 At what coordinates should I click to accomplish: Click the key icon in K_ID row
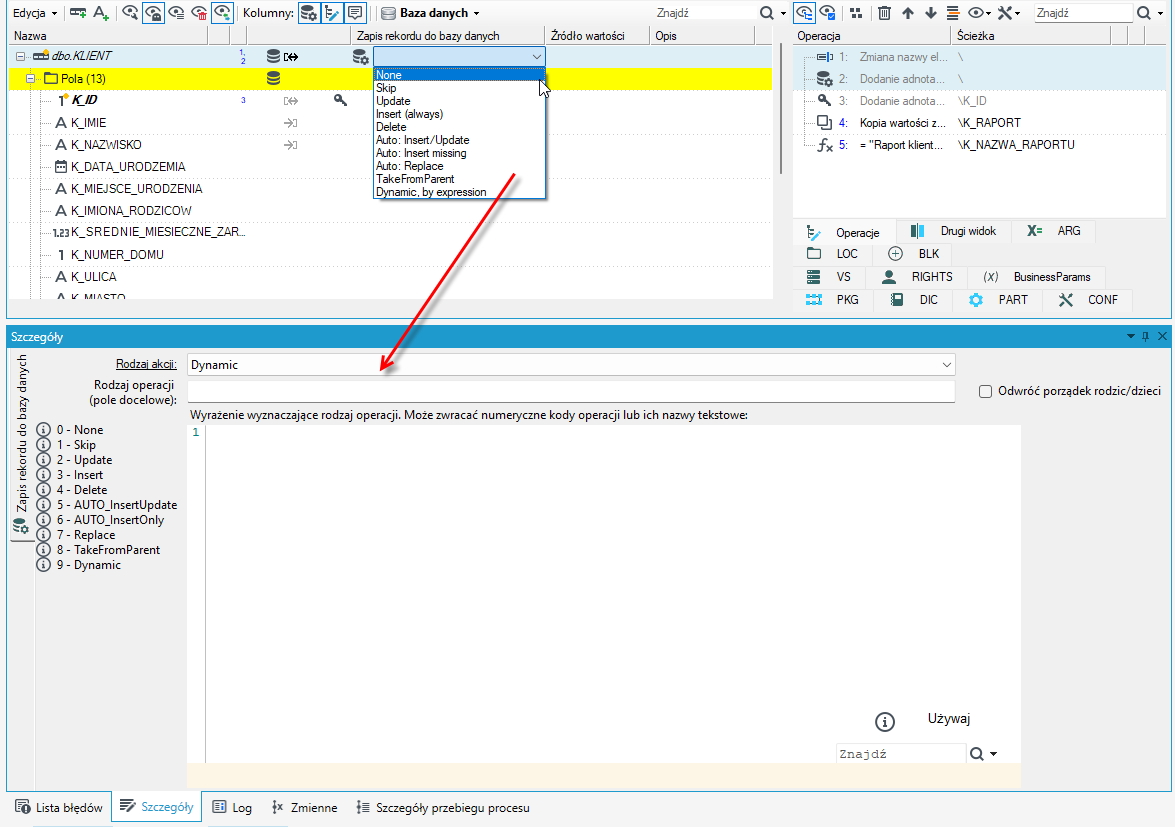tap(340, 100)
